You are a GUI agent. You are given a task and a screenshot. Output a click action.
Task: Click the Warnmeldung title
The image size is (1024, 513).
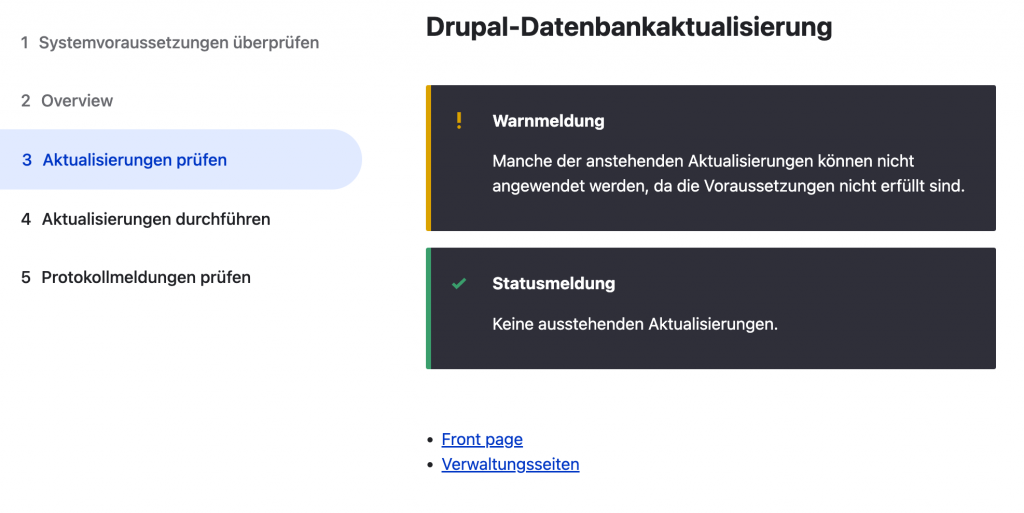point(548,121)
